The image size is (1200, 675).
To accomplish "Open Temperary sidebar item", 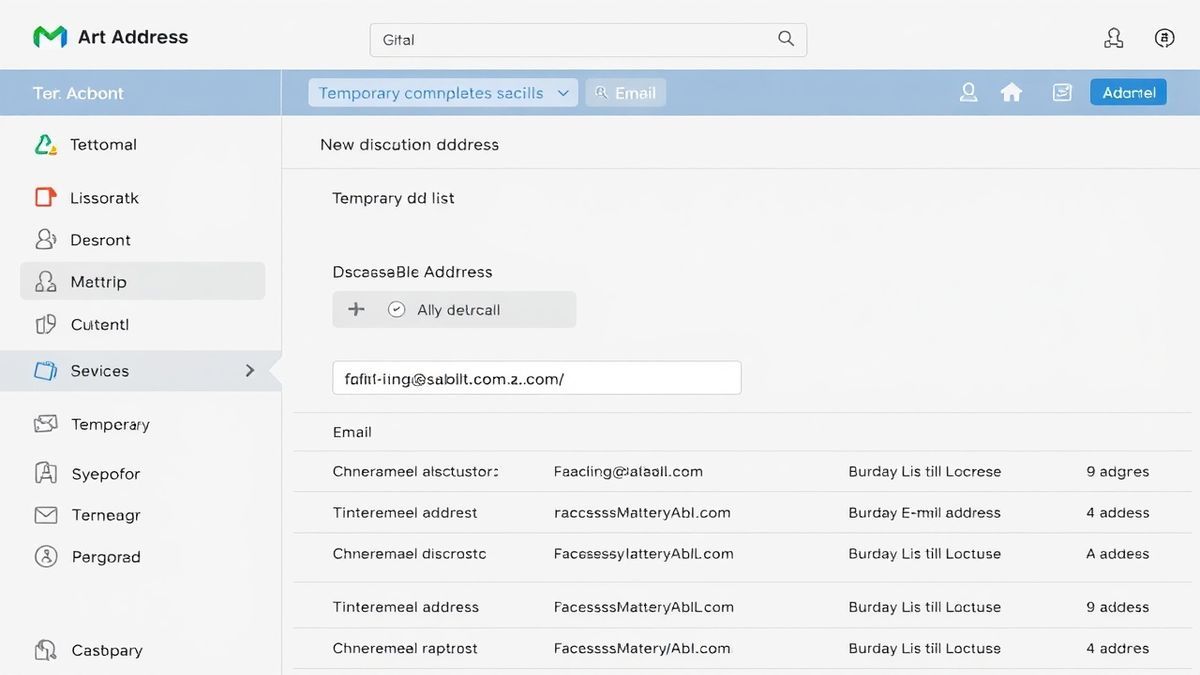I will [110, 424].
